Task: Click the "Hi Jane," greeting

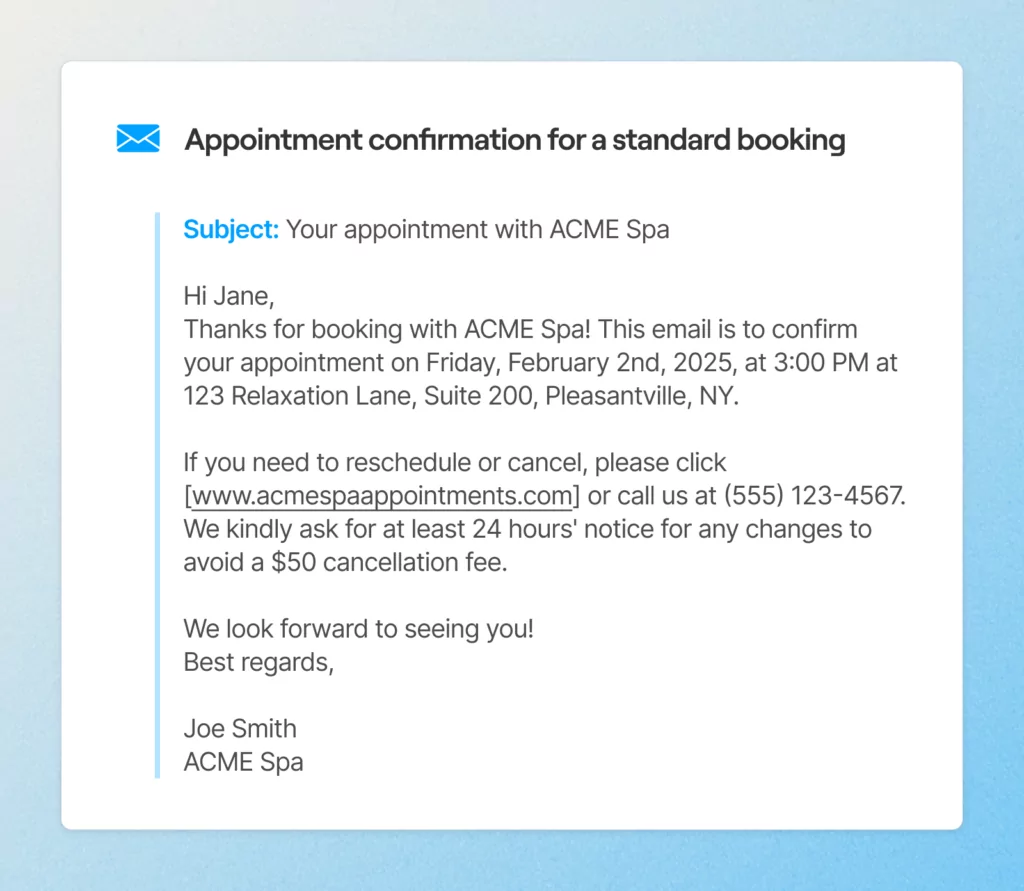Action: (x=228, y=296)
